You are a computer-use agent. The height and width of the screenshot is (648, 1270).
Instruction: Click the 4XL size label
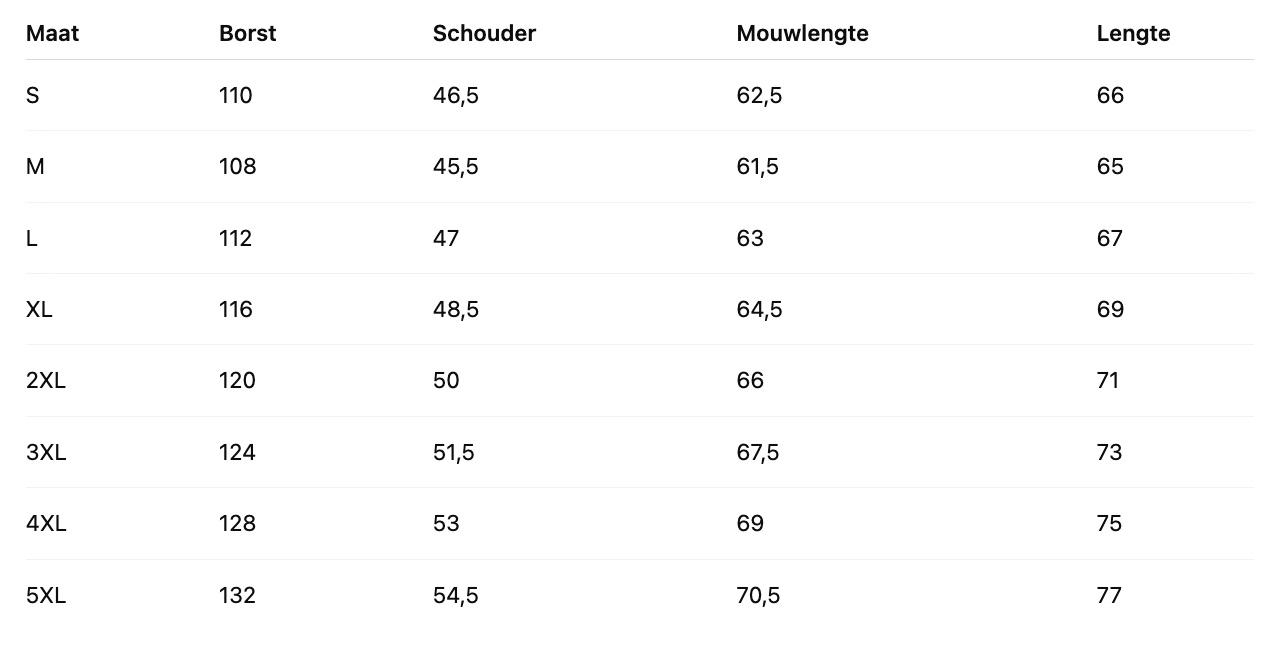coord(46,523)
